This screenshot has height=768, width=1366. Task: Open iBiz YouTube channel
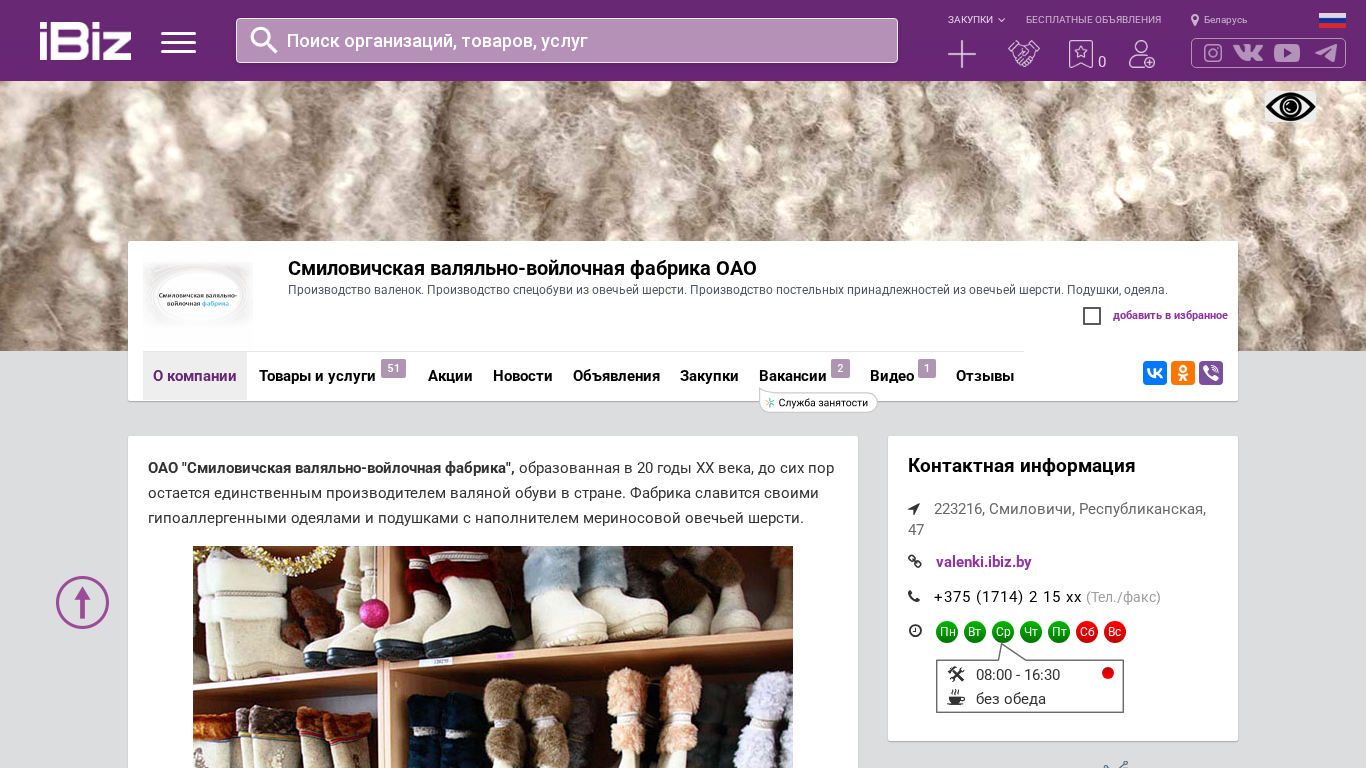point(1287,53)
